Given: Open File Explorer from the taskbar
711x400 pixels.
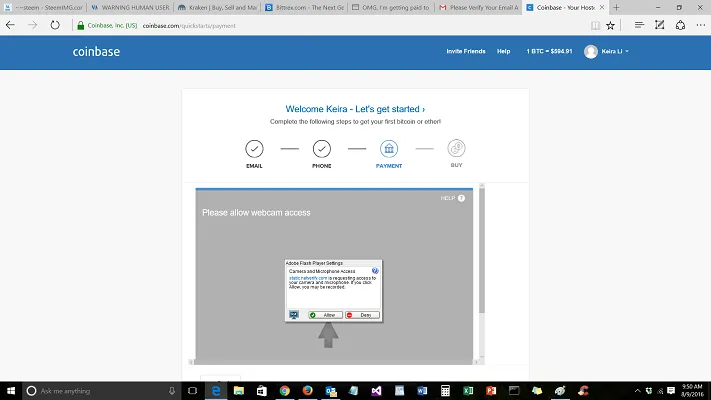Looking at the screenshot, I should [x=239, y=391].
